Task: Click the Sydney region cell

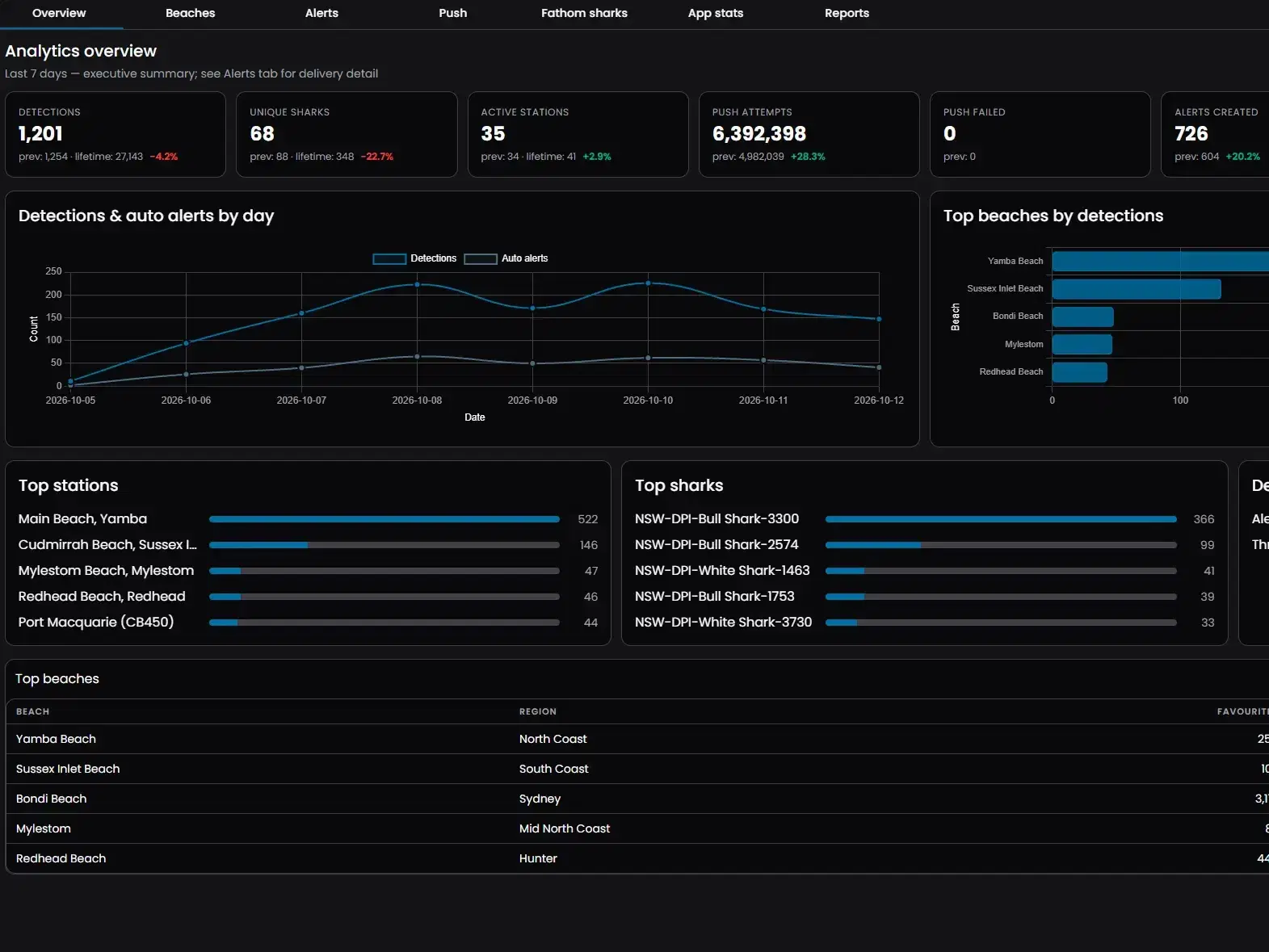Action: (x=540, y=799)
